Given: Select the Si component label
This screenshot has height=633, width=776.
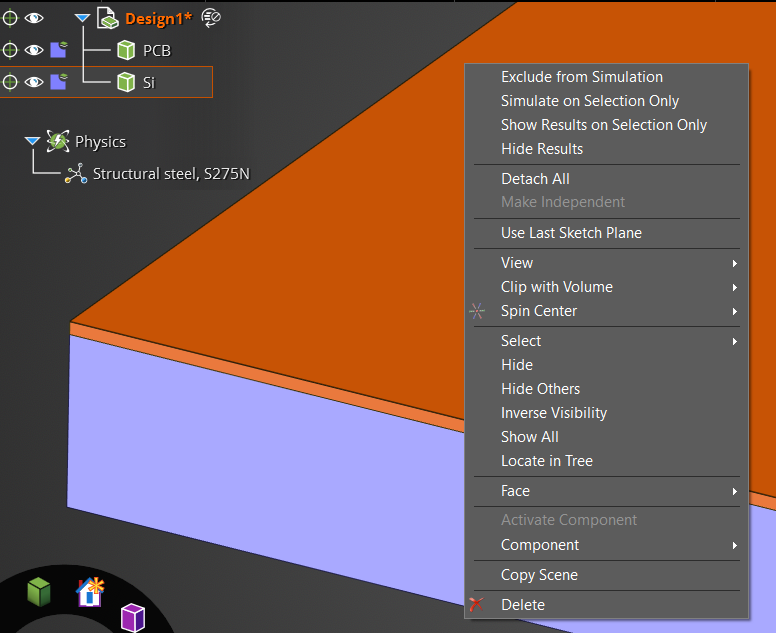Looking at the screenshot, I should coord(149,83).
